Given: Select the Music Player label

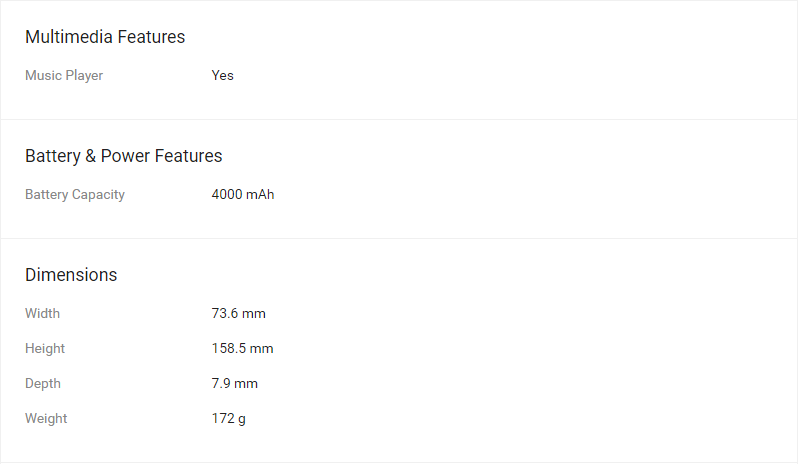Looking at the screenshot, I should 64,75.
